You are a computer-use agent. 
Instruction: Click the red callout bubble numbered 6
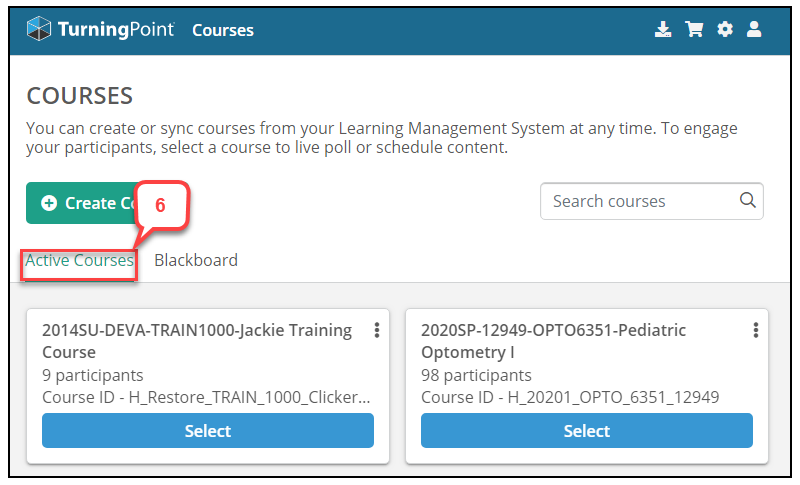tap(162, 205)
